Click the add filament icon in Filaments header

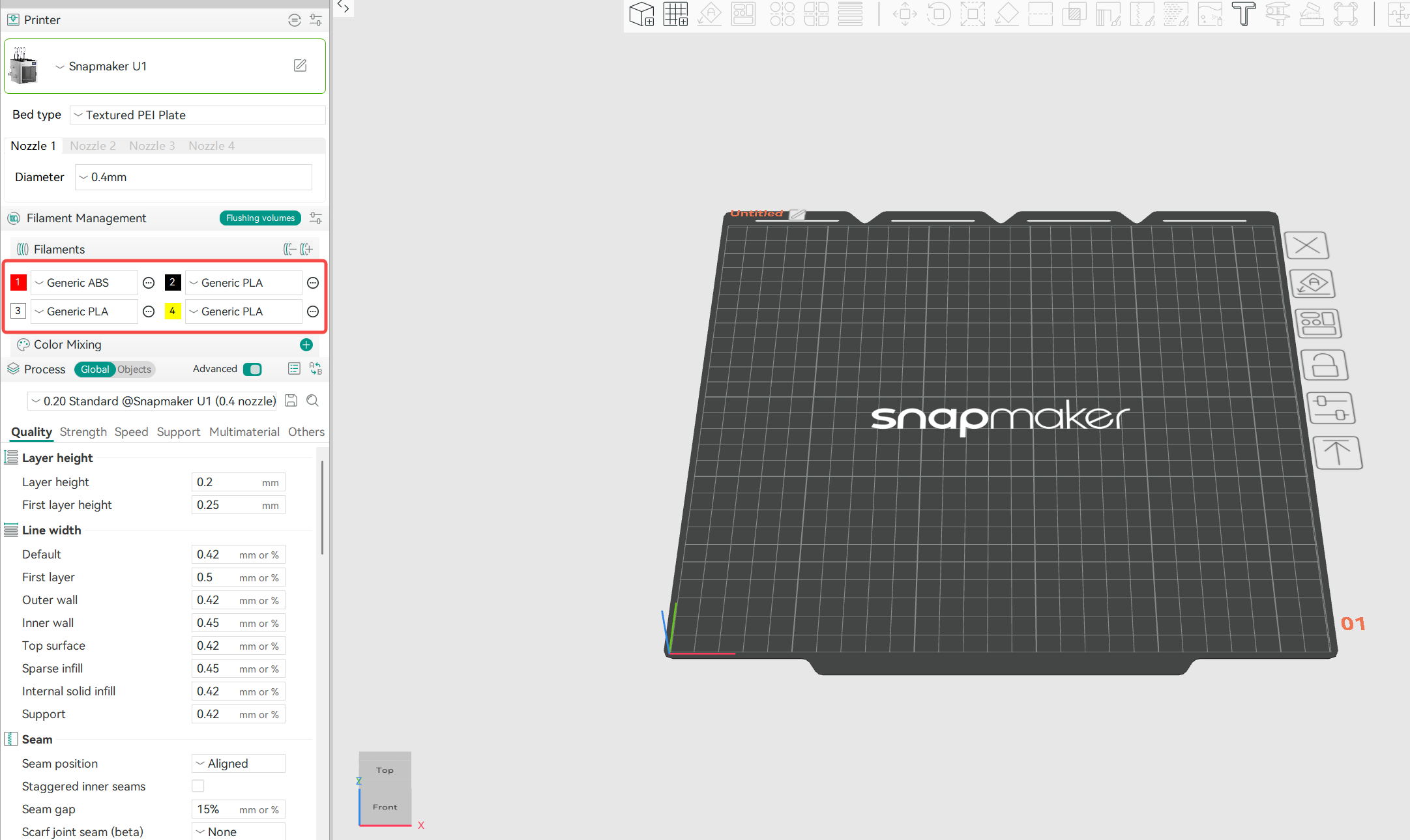pyautogui.click(x=306, y=249)
